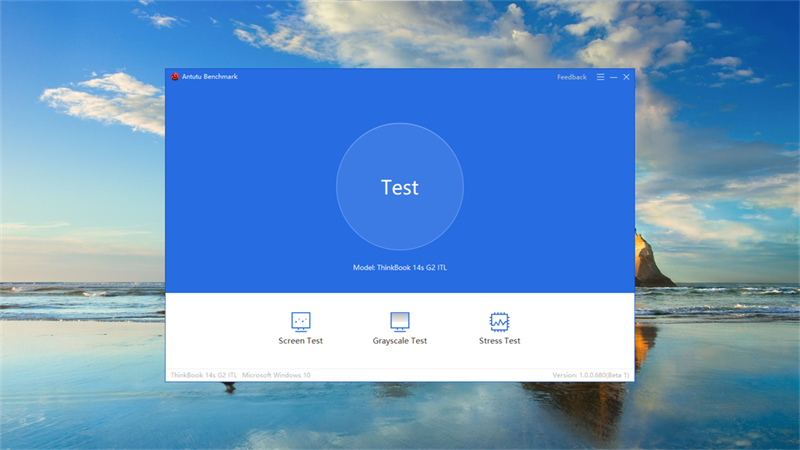Open the Feedback link
This screenshot has height=450, width=800.
(572, 77)
